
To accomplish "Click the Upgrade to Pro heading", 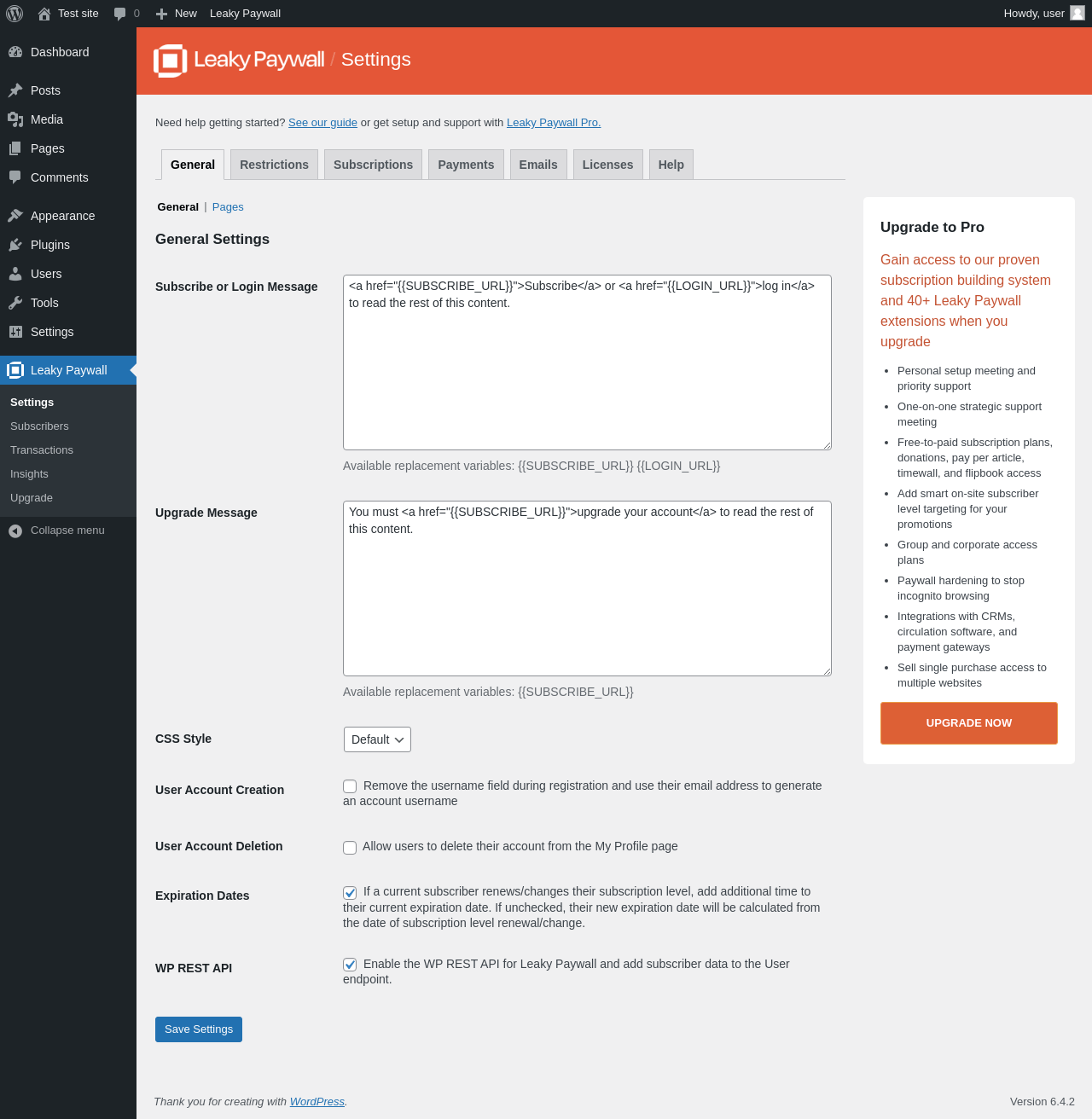I will (932, 227).
